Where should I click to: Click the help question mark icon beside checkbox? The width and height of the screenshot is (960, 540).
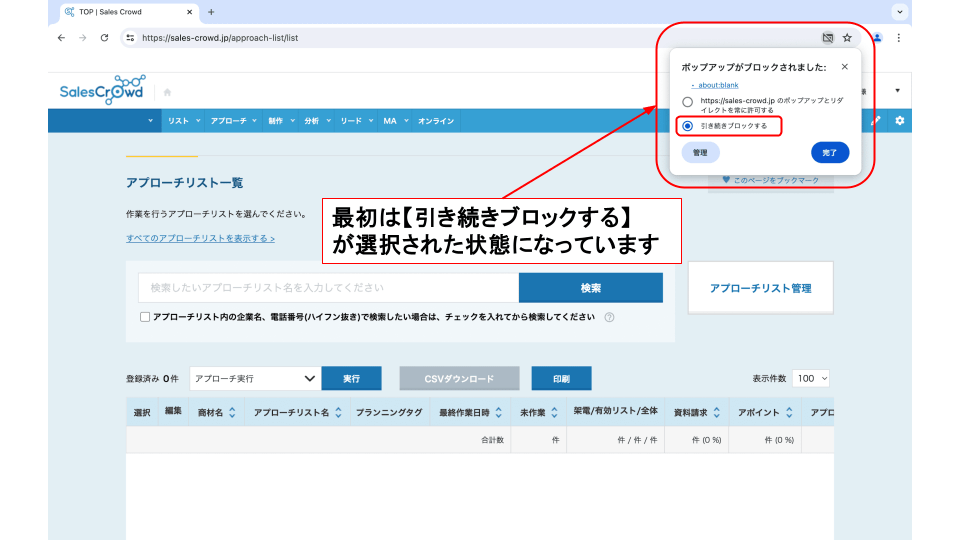[x=609, y=317]
